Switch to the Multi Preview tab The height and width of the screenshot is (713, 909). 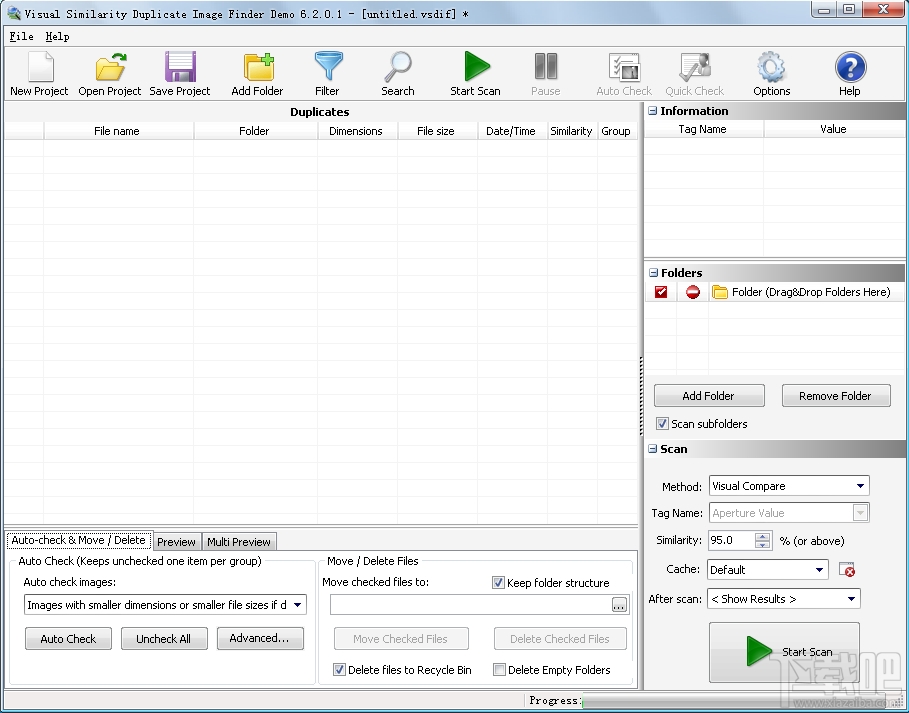[x=239, y=542]
